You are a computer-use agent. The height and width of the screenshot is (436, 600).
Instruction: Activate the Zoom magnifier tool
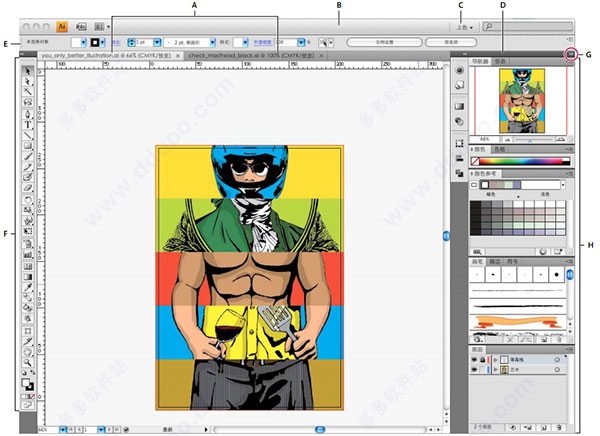pos(28,362)
